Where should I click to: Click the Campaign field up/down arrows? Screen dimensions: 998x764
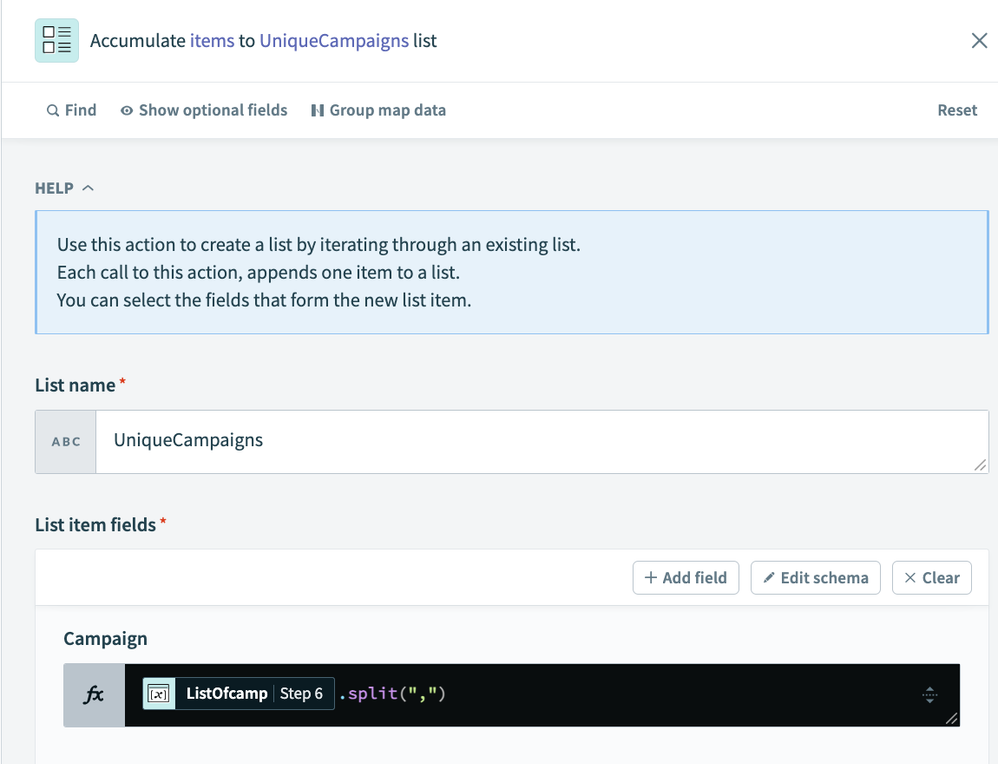[x=929, y=694]
